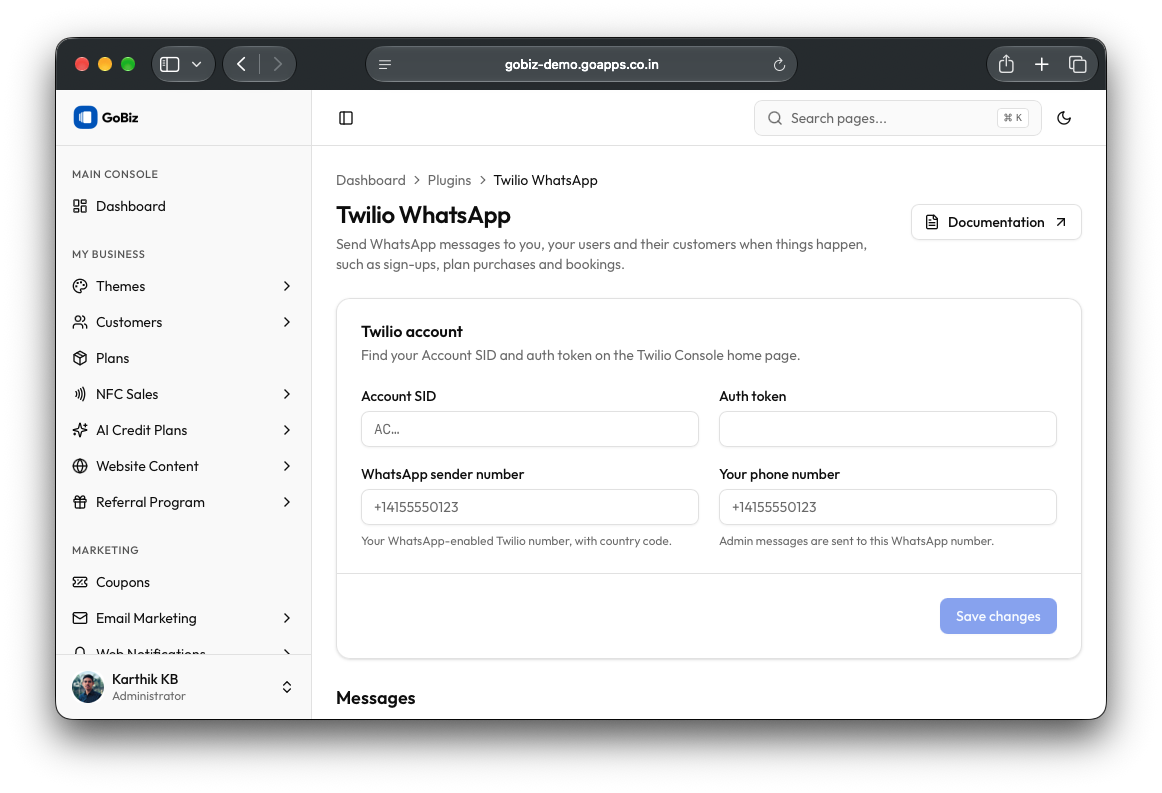Expand the NFC Sales chevron

(x=287, y=394)
